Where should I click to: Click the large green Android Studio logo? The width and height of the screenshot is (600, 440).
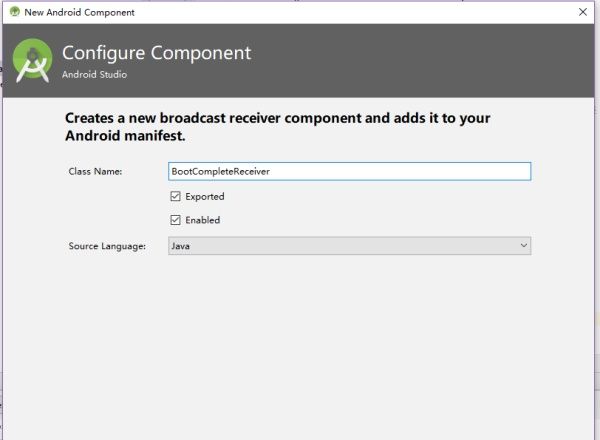[x=32, y=60]
